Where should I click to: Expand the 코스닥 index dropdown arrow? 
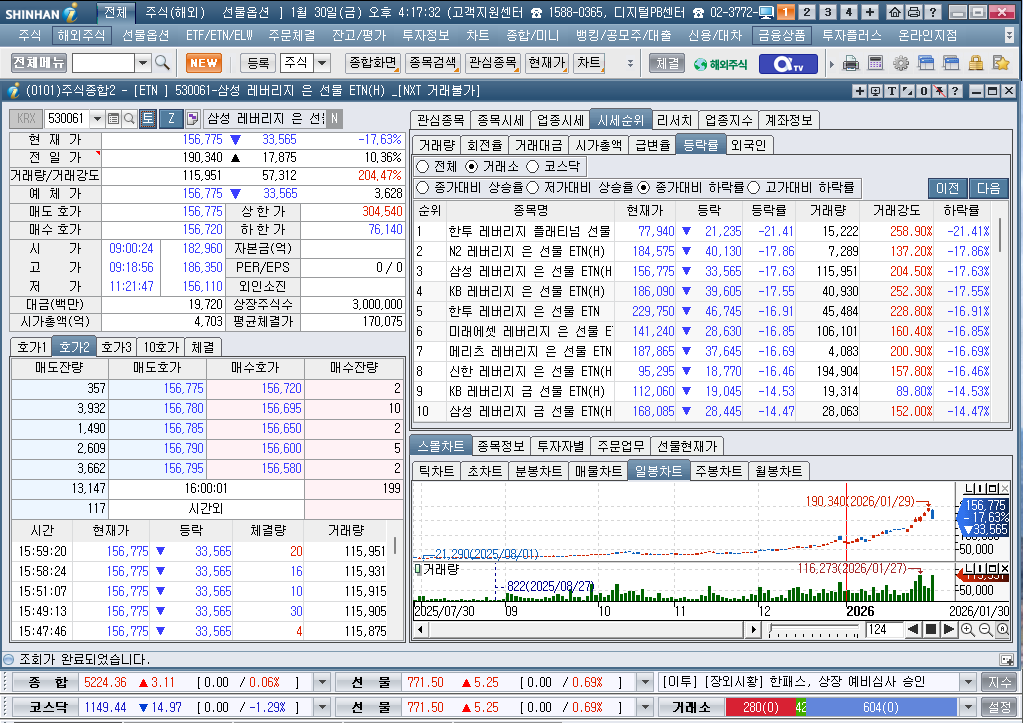pos(322,707)
